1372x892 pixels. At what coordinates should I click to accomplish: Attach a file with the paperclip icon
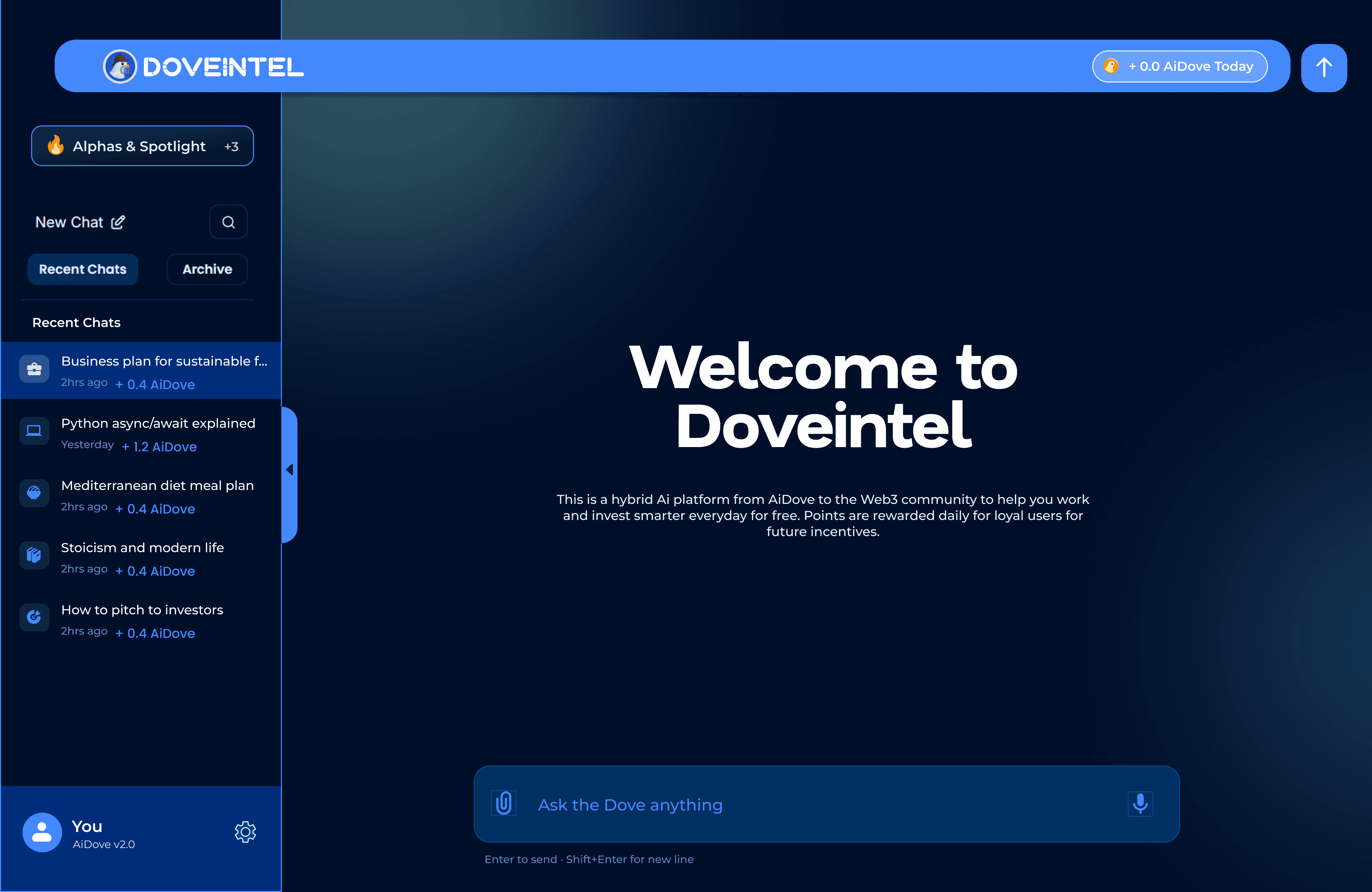(x=504, y=803)
